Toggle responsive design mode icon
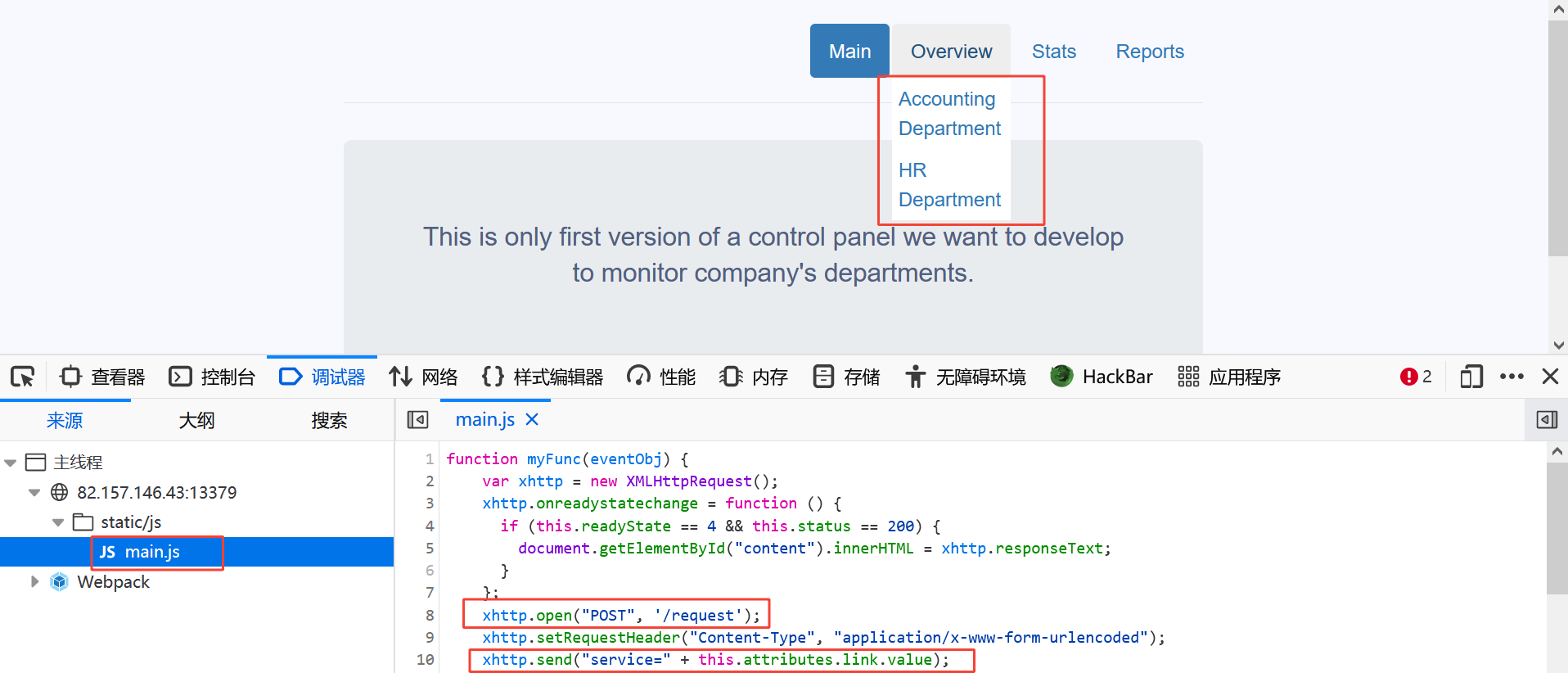The width and height of the screenshot is (1568, 673). point(1471,377)
